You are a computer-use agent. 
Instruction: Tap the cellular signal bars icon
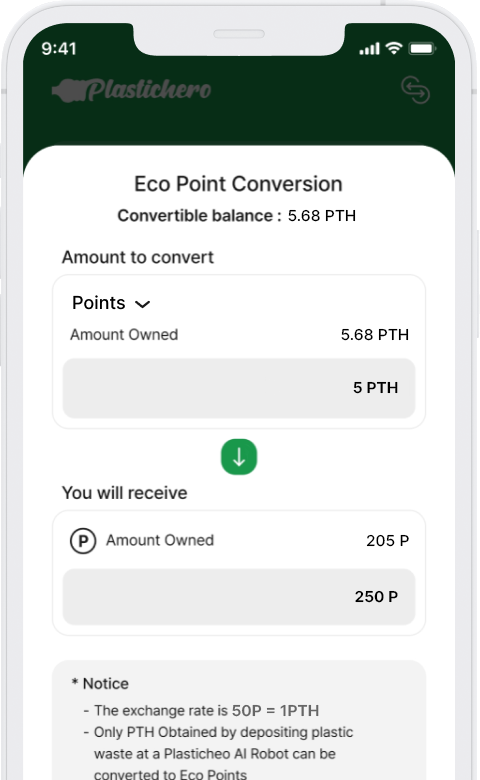click(x=370, y=49)
